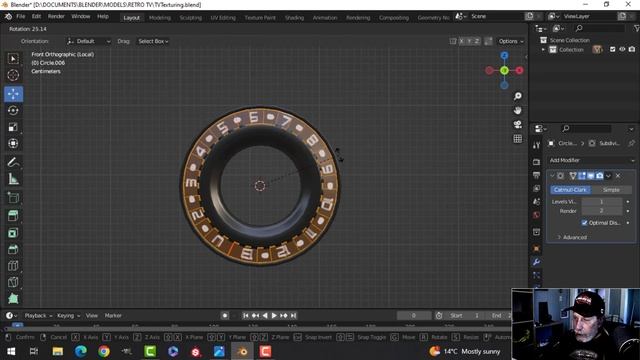Toggle modifier show in edit mode icon
640x360 pixels.
pos(582,176)
